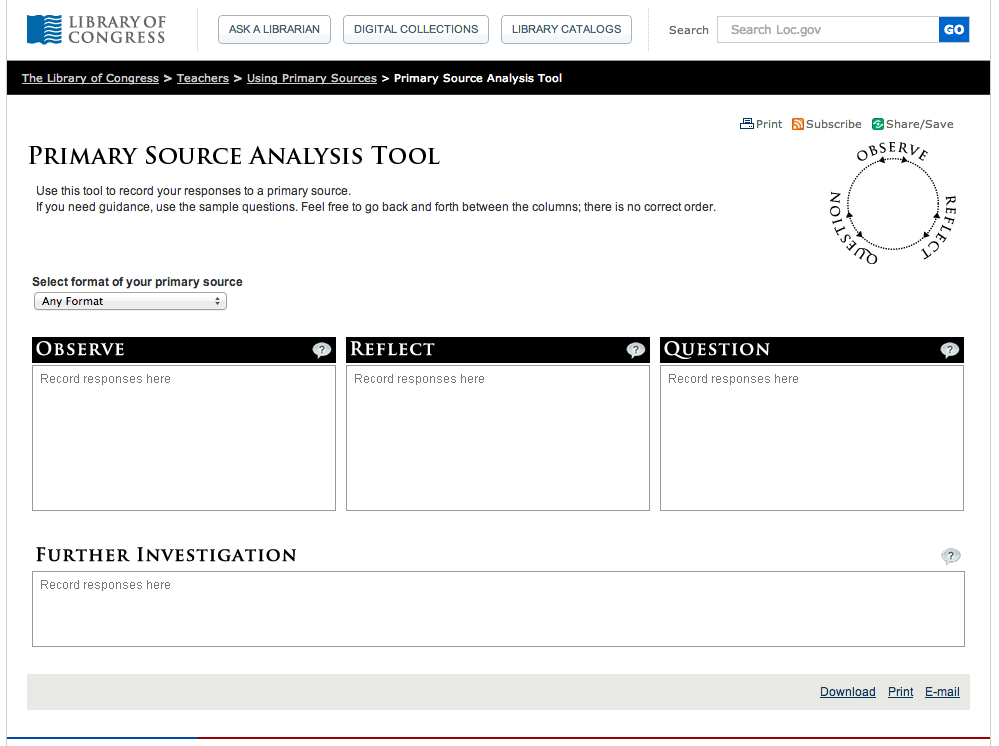This screenshot has height=746, width=999.
Task: Click into the Question response box
Action: tap(812, 438)
